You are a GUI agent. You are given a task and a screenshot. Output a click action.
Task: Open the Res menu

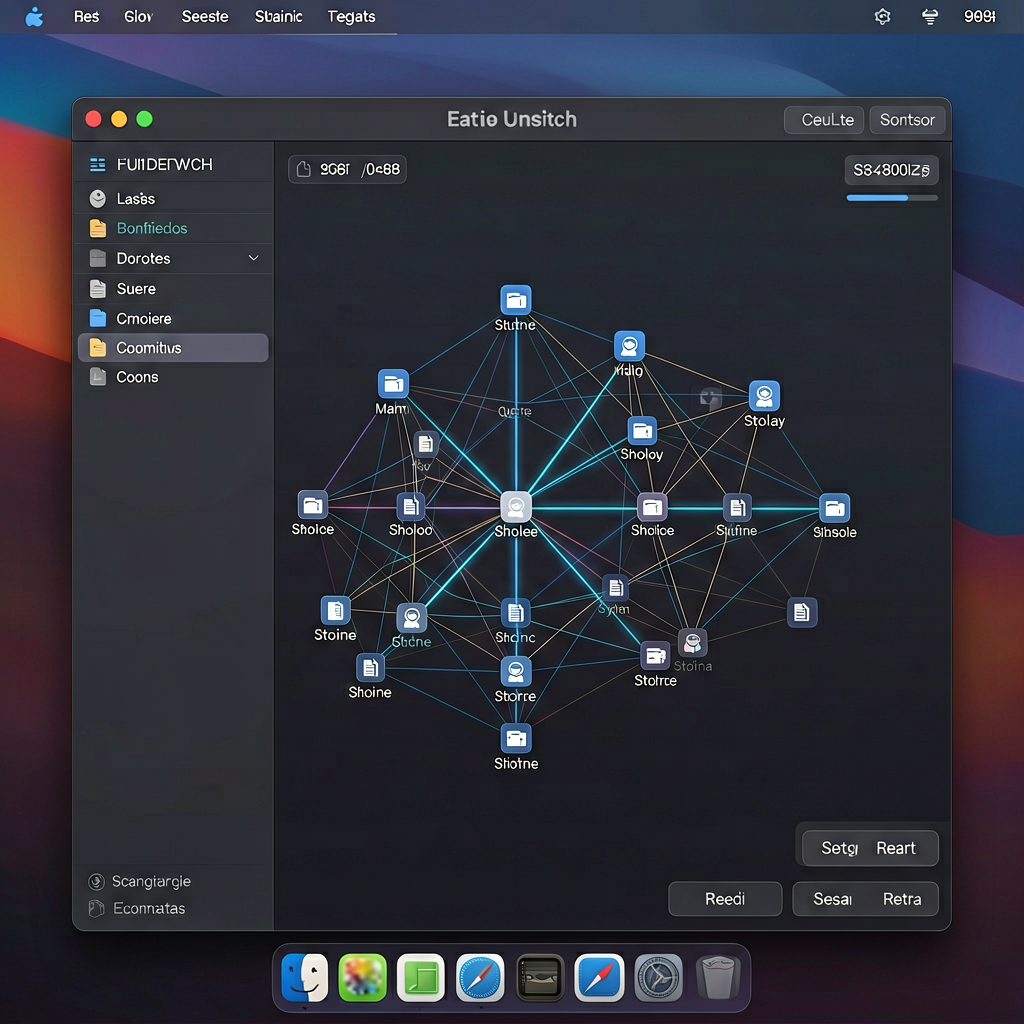86,16
